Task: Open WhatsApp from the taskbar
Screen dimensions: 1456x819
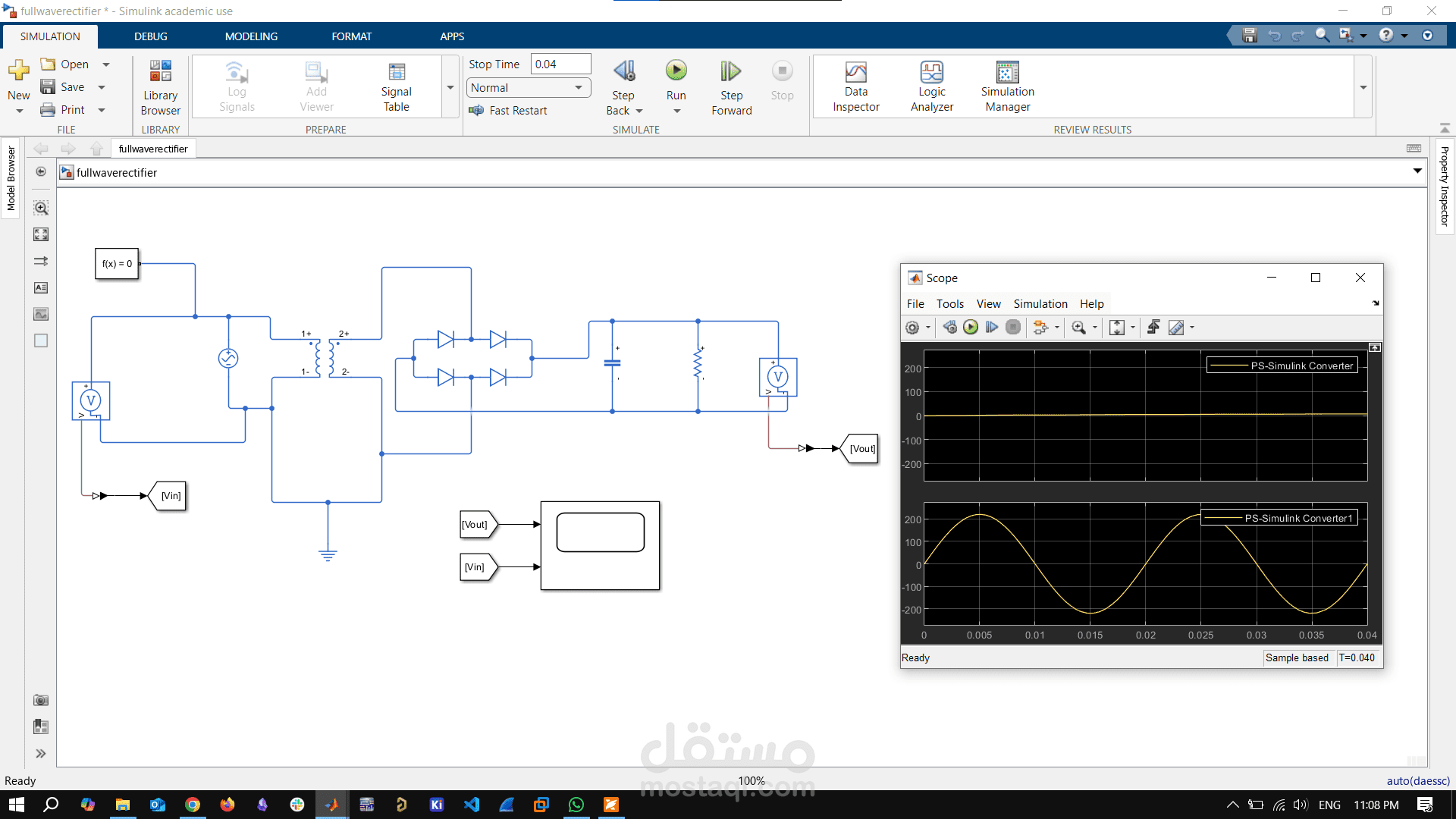Action: click(576, 805)
